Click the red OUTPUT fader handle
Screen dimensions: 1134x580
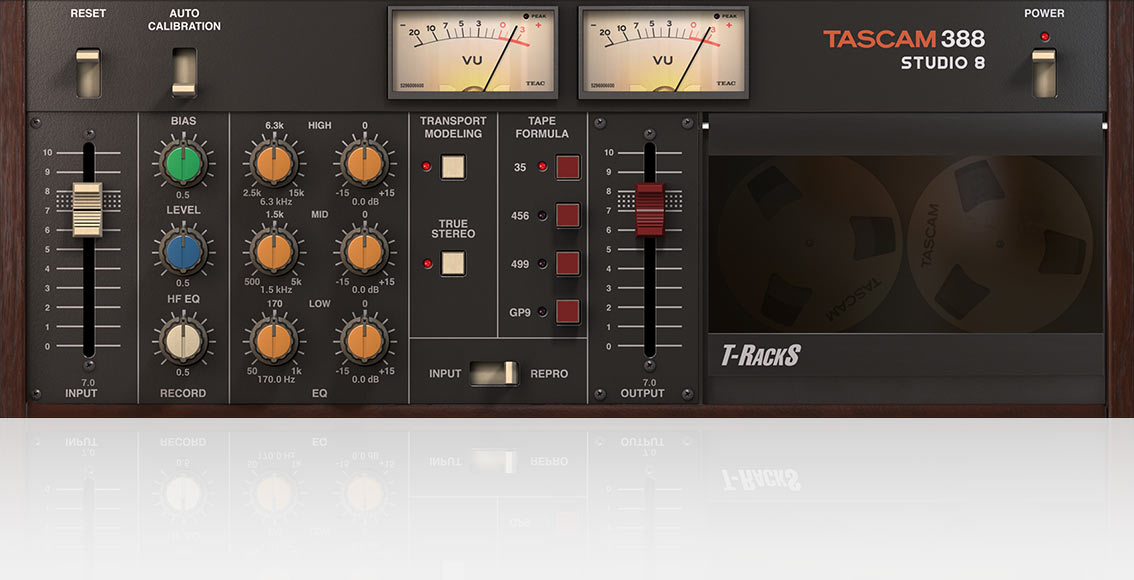[649, 210]
